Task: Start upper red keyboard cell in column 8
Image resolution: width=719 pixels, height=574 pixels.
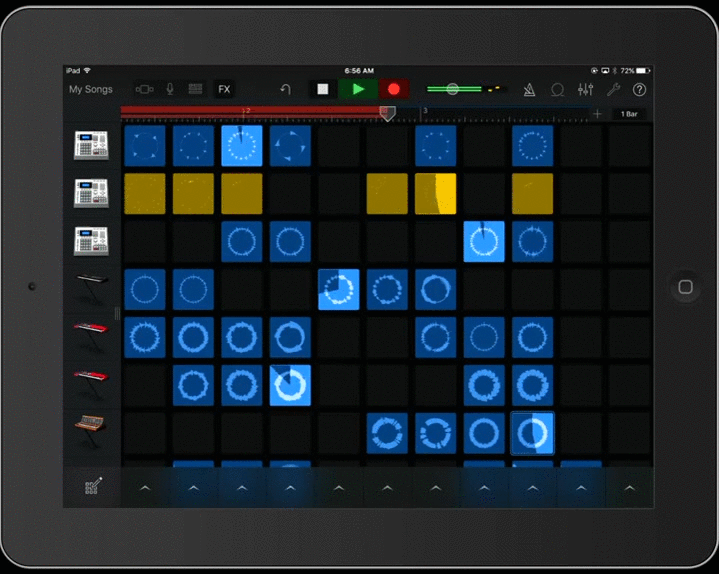Action: coord(484,337)
